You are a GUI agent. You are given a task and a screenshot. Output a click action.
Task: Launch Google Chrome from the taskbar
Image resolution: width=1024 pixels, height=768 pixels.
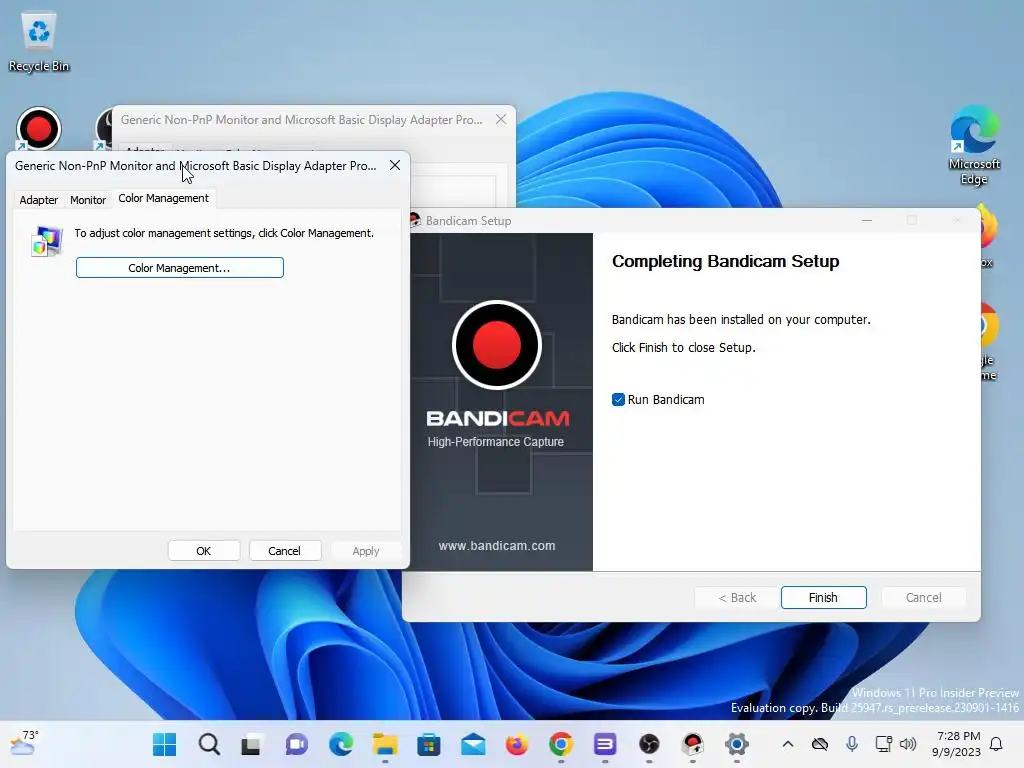(561, 744)
